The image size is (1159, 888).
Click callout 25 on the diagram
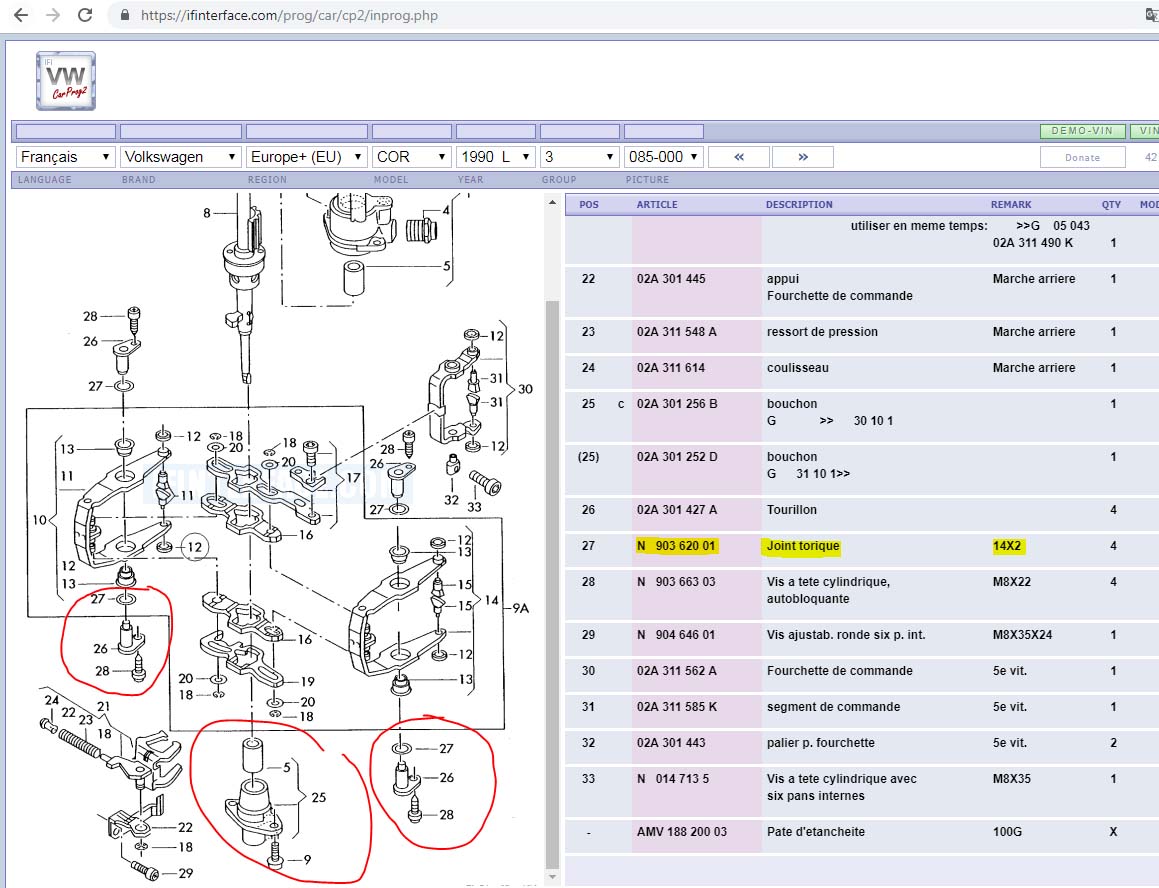319,797
